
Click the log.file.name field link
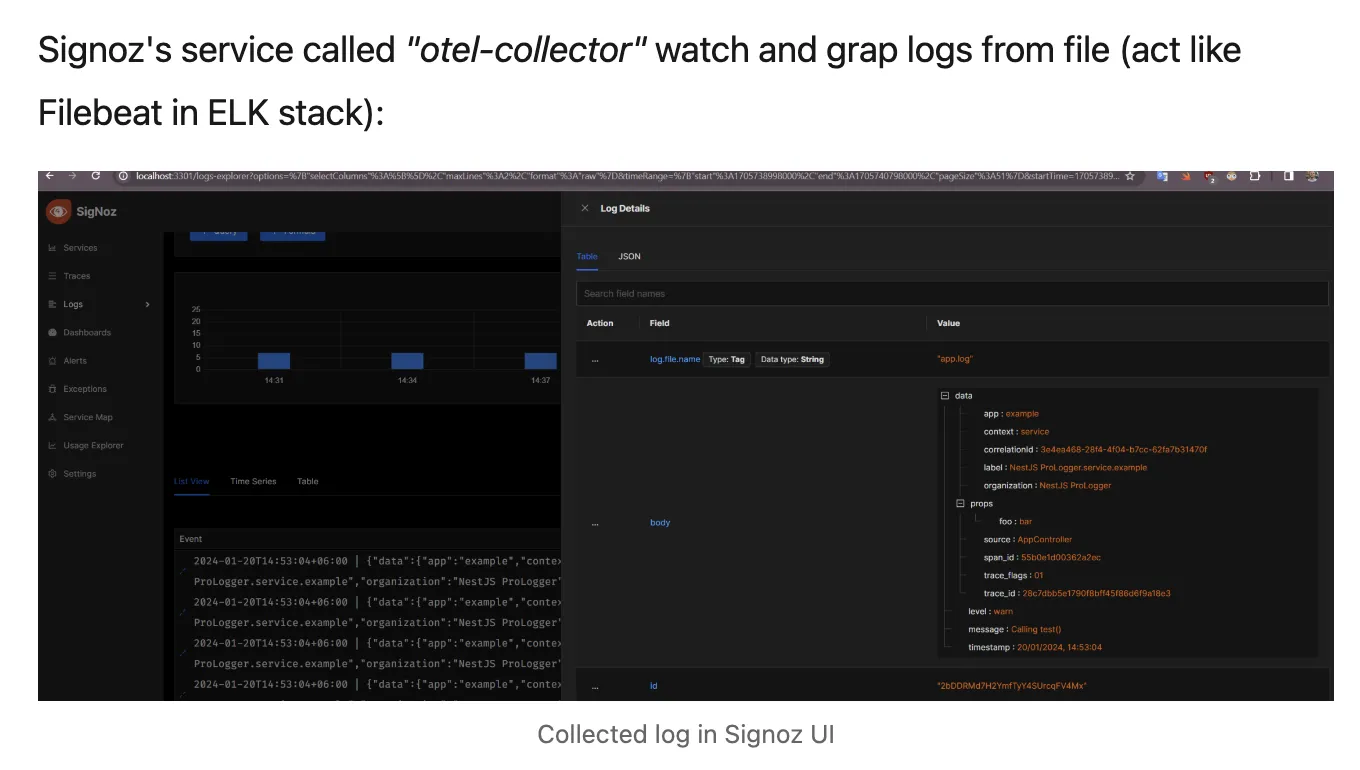(675, 359)
